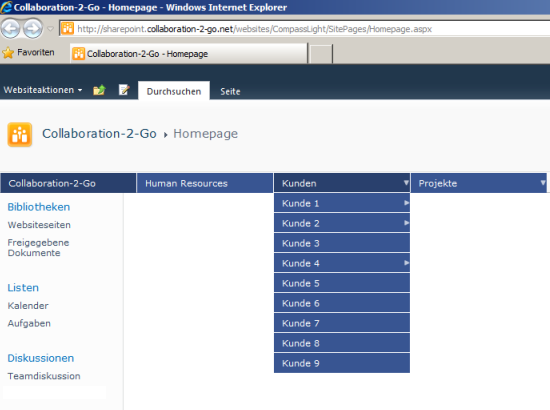The height and width of the screenshot is (410, 550).
Task: Open the Kunden navigation menu
Action: click(x=342, y=183)
